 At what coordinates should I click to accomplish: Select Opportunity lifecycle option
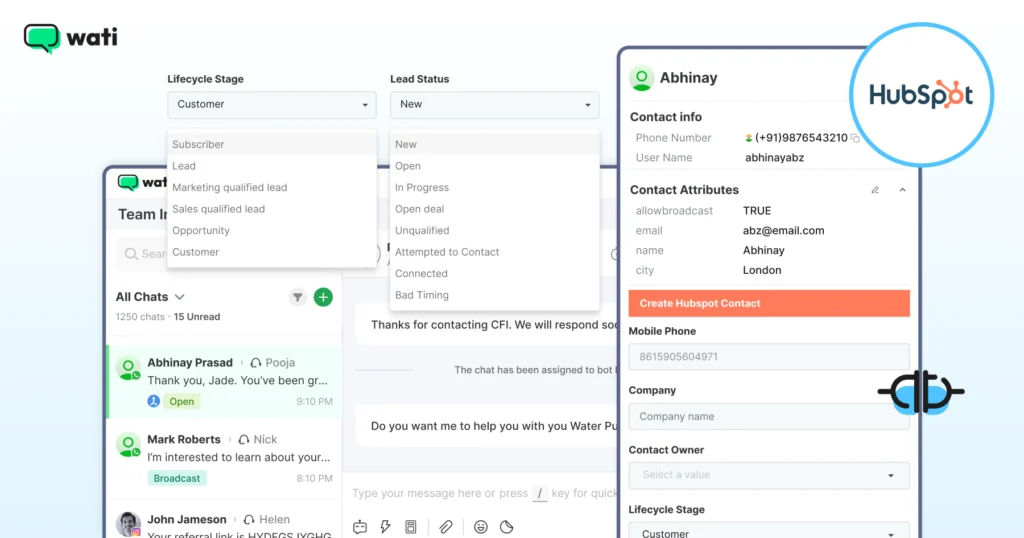(272, 230)
